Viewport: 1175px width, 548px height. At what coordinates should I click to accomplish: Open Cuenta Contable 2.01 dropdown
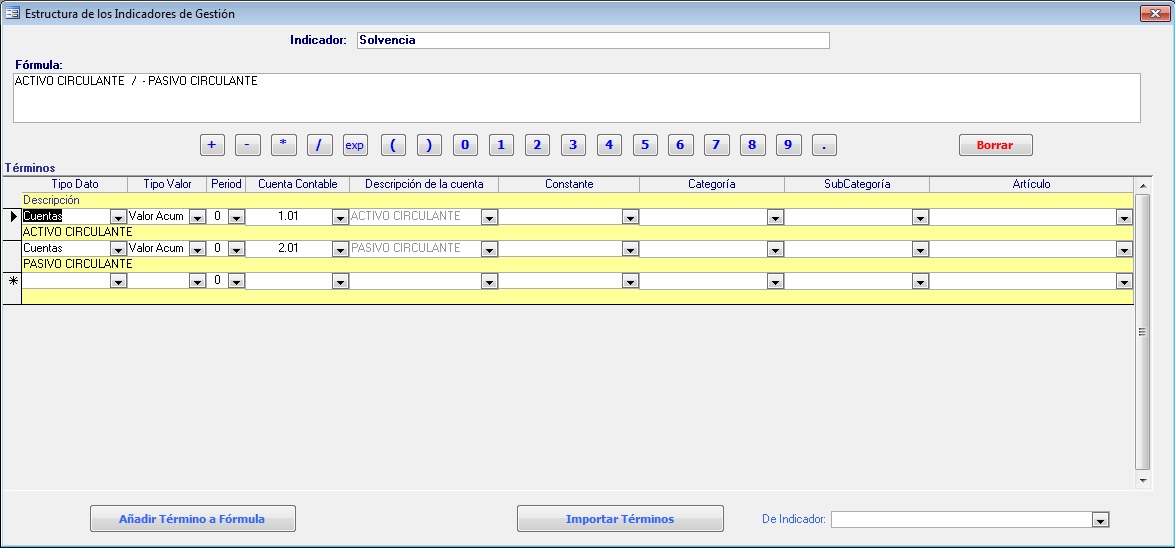tap(340, 250)
